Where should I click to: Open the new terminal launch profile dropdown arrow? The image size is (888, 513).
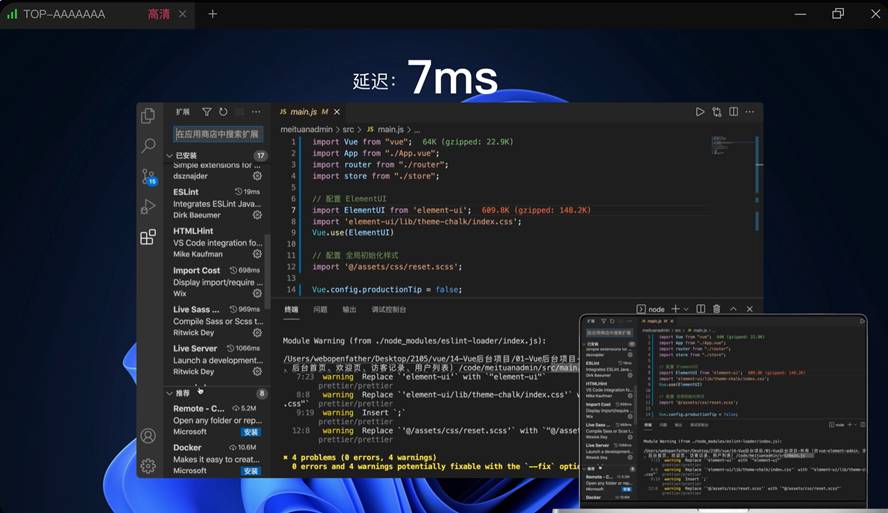(686, 309)
